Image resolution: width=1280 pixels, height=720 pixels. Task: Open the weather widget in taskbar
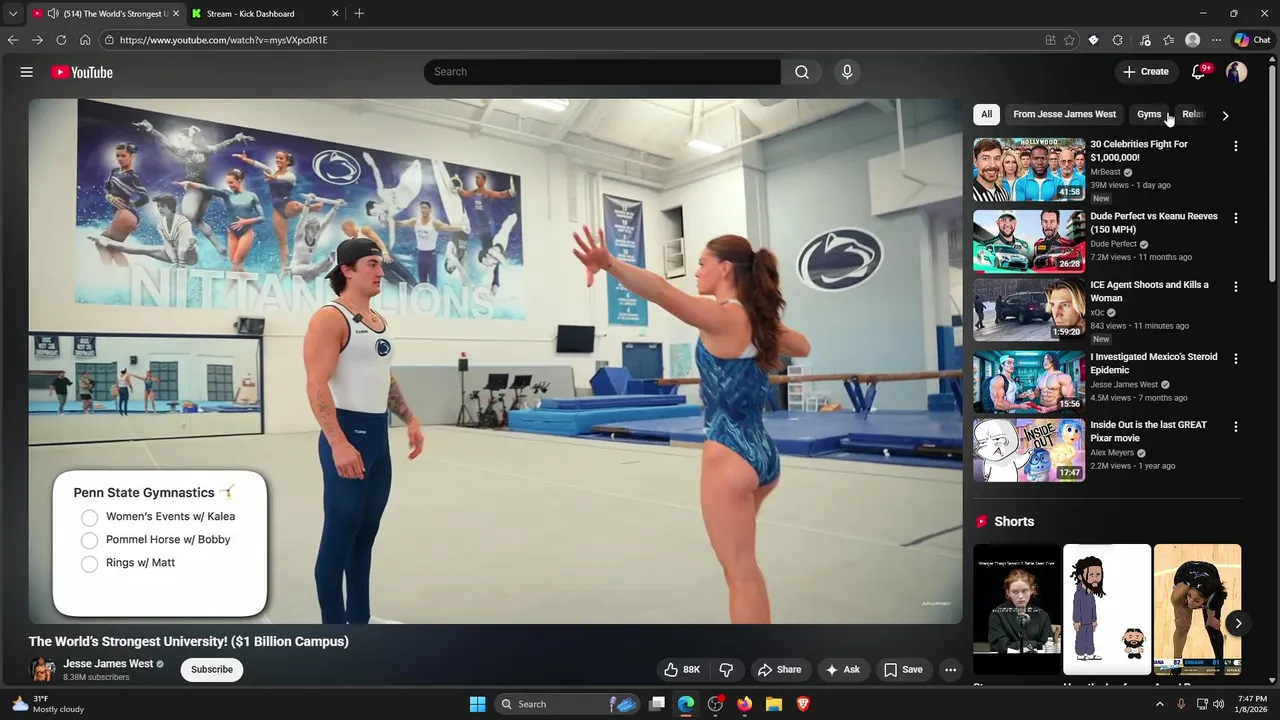(x=48, y=704)
